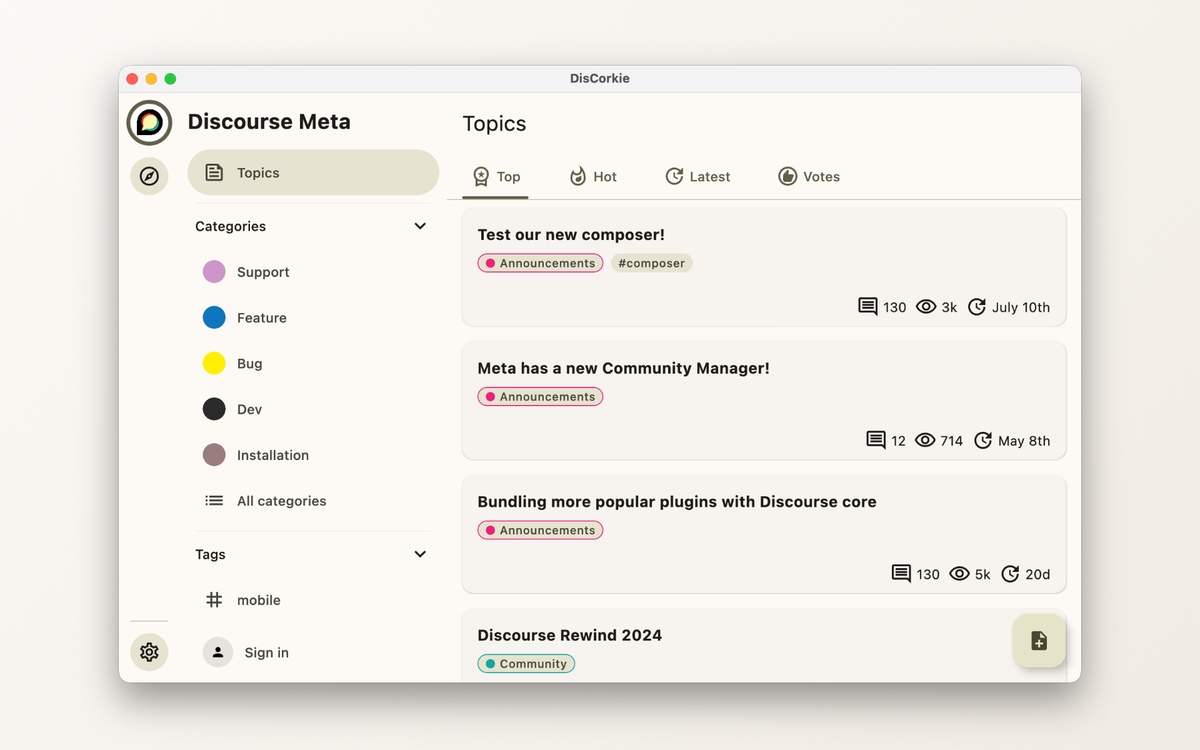Switch to the Votes tab
This screenshot has height=750, width=1200.
point(809,176)
